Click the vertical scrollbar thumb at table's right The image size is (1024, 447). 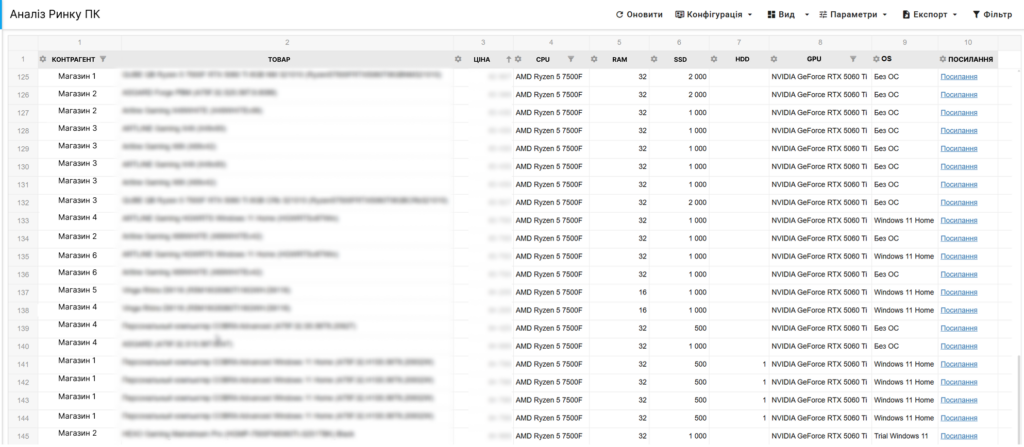1018,399
